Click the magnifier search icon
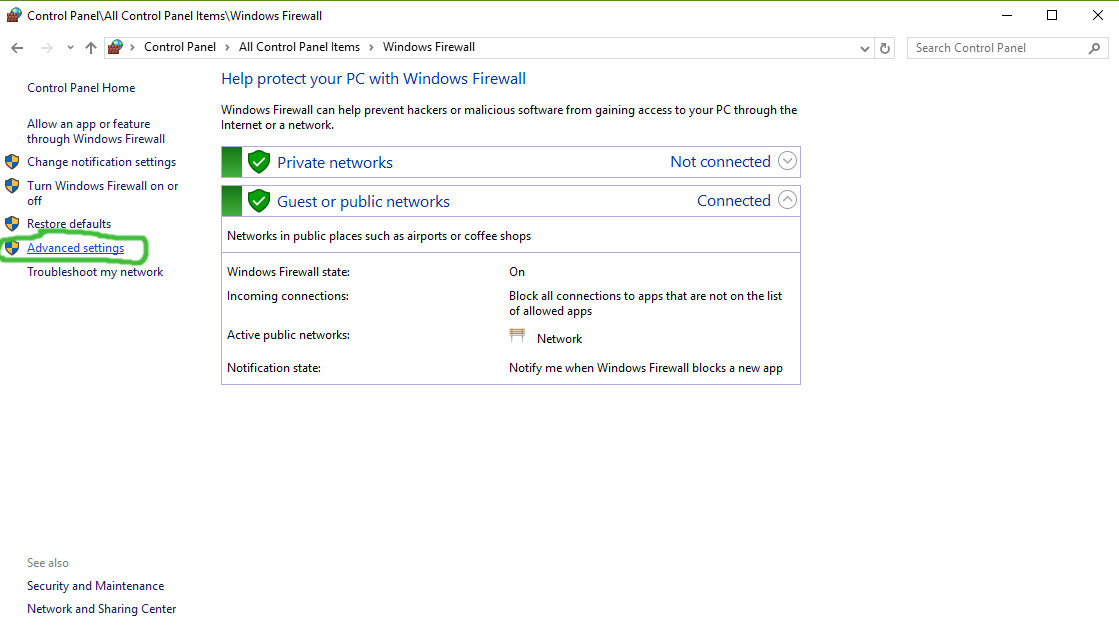This screenshot has width=1119, height=635. click(1095, 48)
